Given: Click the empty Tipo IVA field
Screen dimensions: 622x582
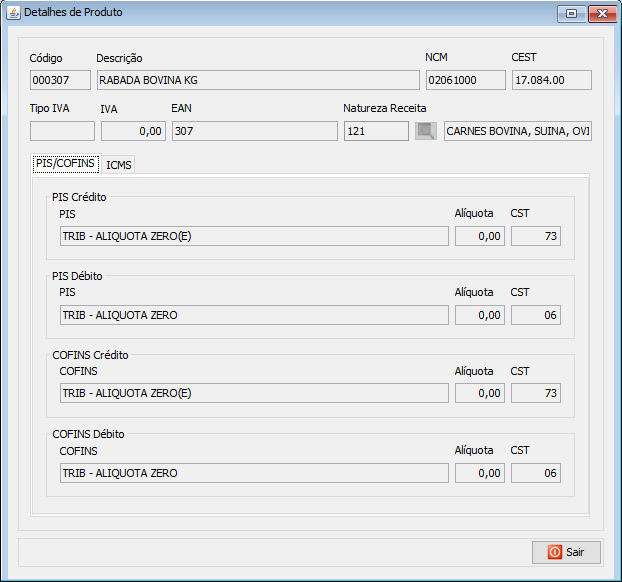Looking at the screenshot, I should point(62,131).
